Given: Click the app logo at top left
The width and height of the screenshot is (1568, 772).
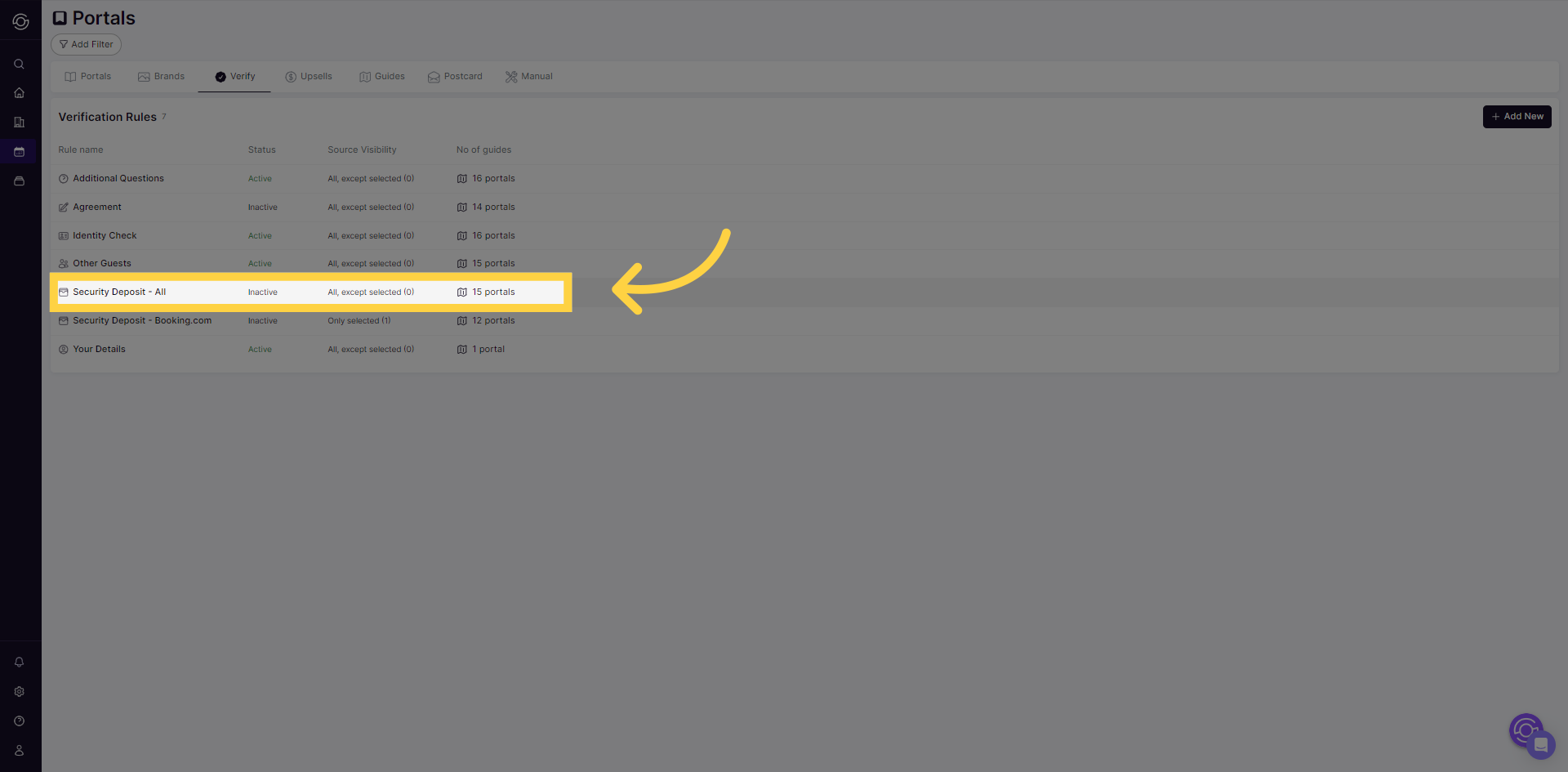Looking at the screenshot, I should (x=20, y=22).
